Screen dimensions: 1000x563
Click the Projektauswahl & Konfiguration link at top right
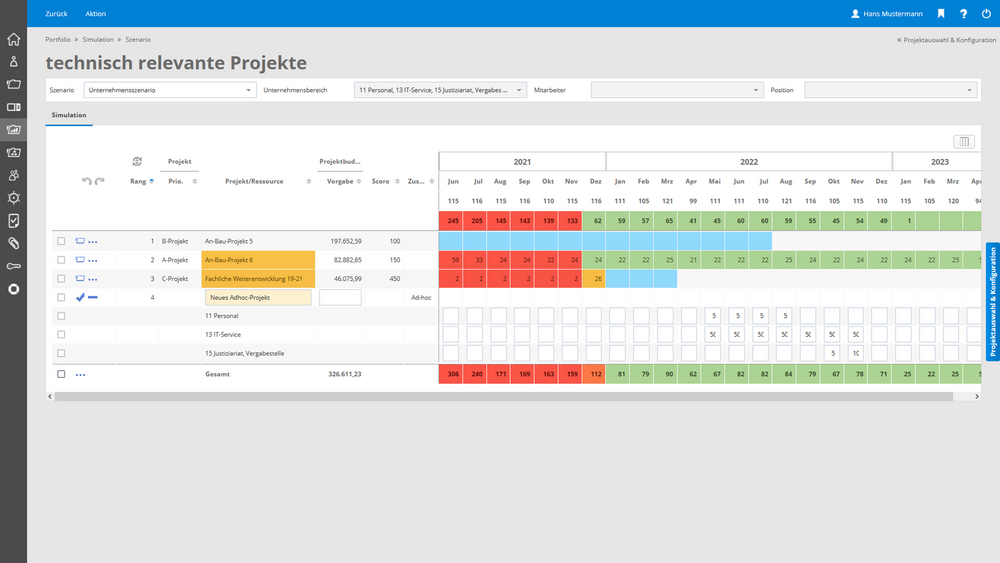[946, 40]
